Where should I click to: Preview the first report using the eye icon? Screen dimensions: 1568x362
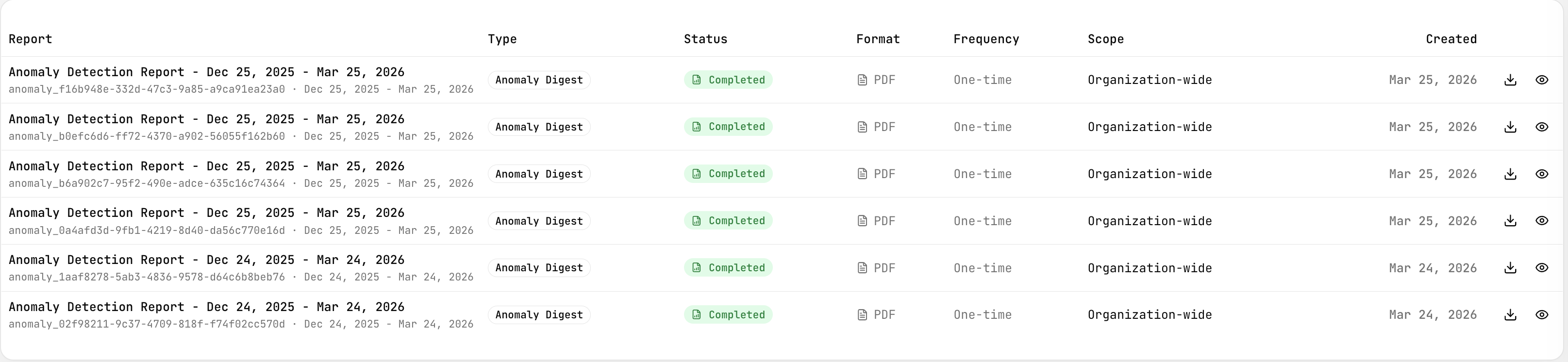click(1542, 80)
